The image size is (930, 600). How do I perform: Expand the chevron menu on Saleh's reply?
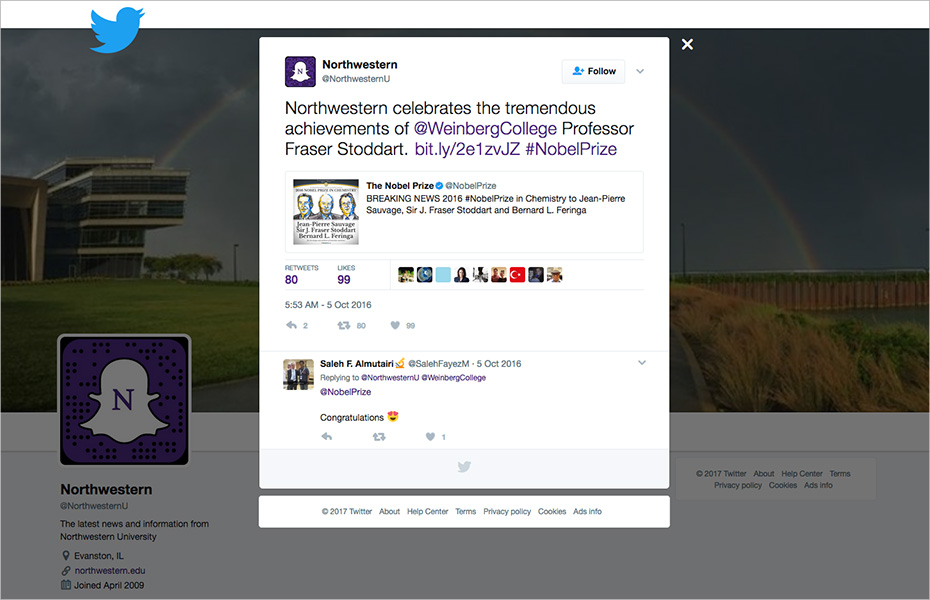pos(642,363)
